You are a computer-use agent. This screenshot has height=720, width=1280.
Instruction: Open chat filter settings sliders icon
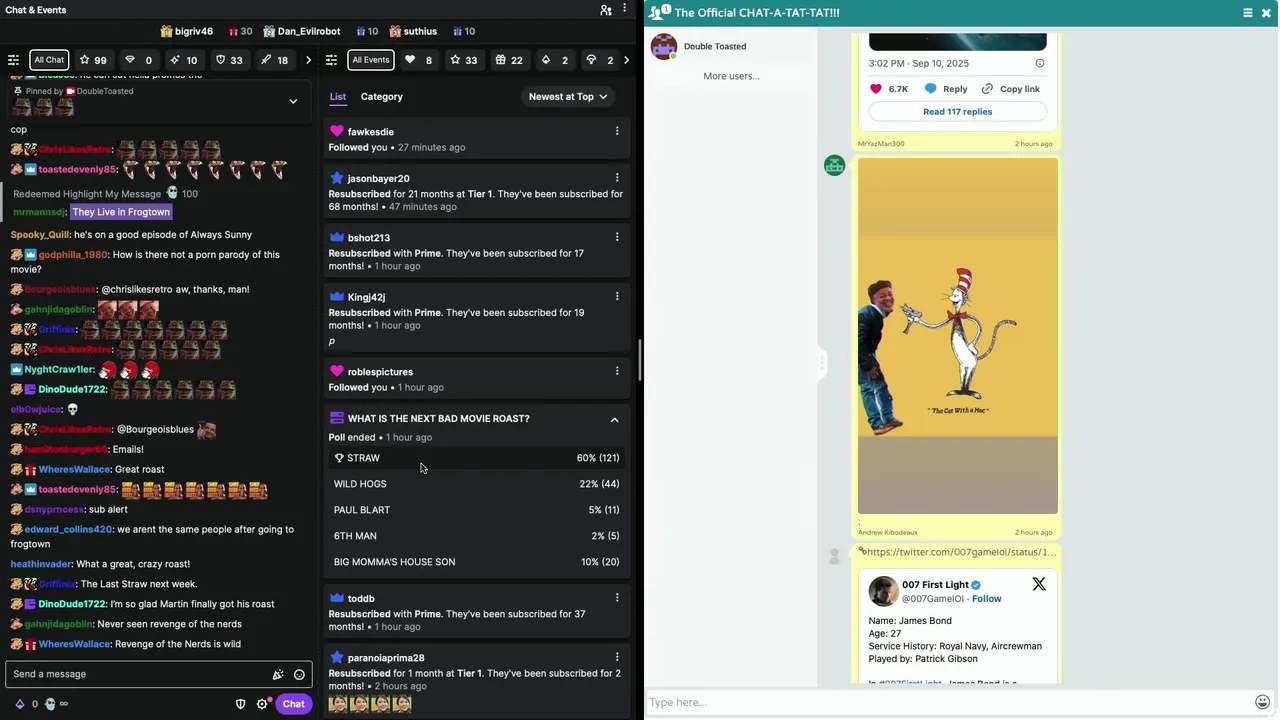(x=13, y=60)
